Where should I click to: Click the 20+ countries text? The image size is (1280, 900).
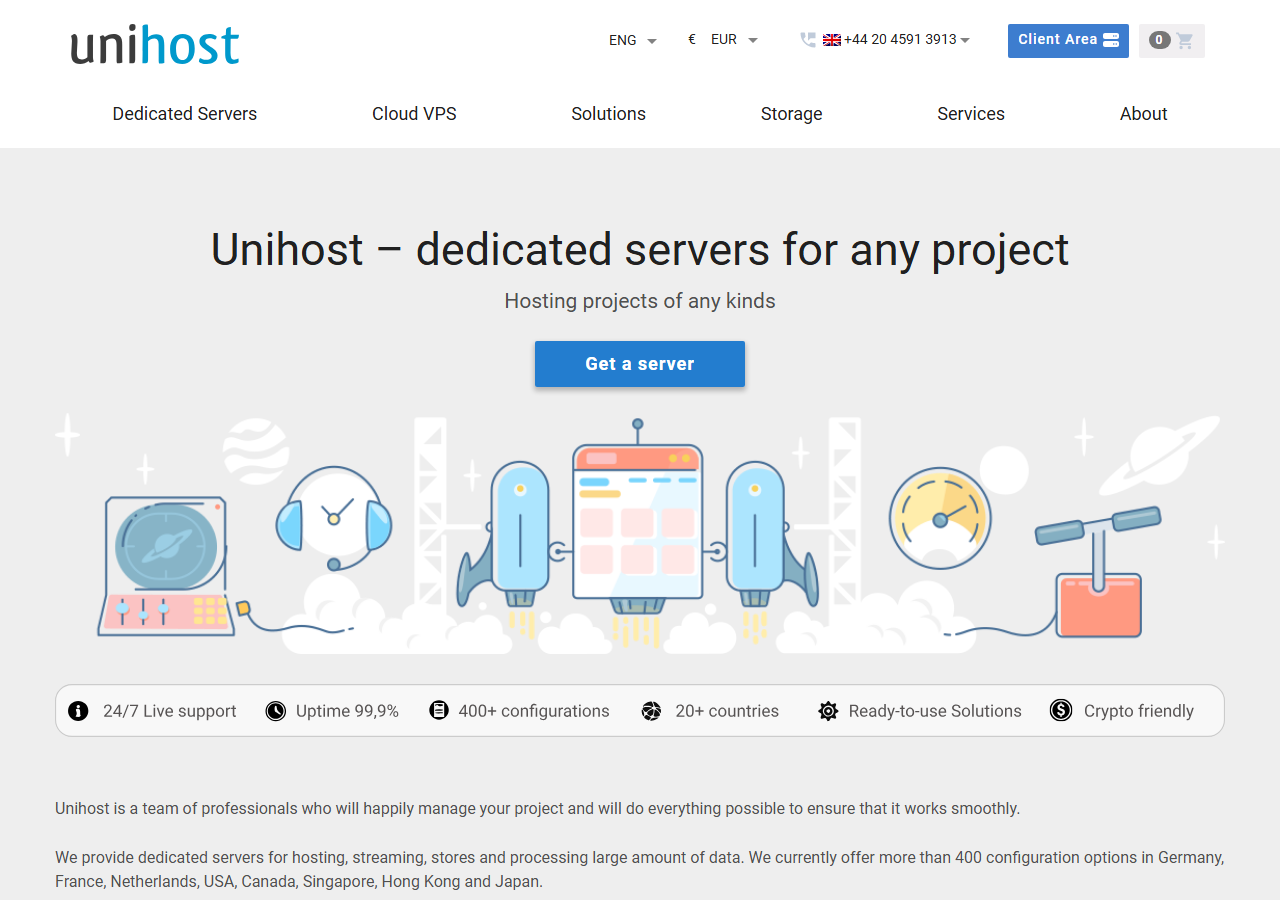[727, 711]
